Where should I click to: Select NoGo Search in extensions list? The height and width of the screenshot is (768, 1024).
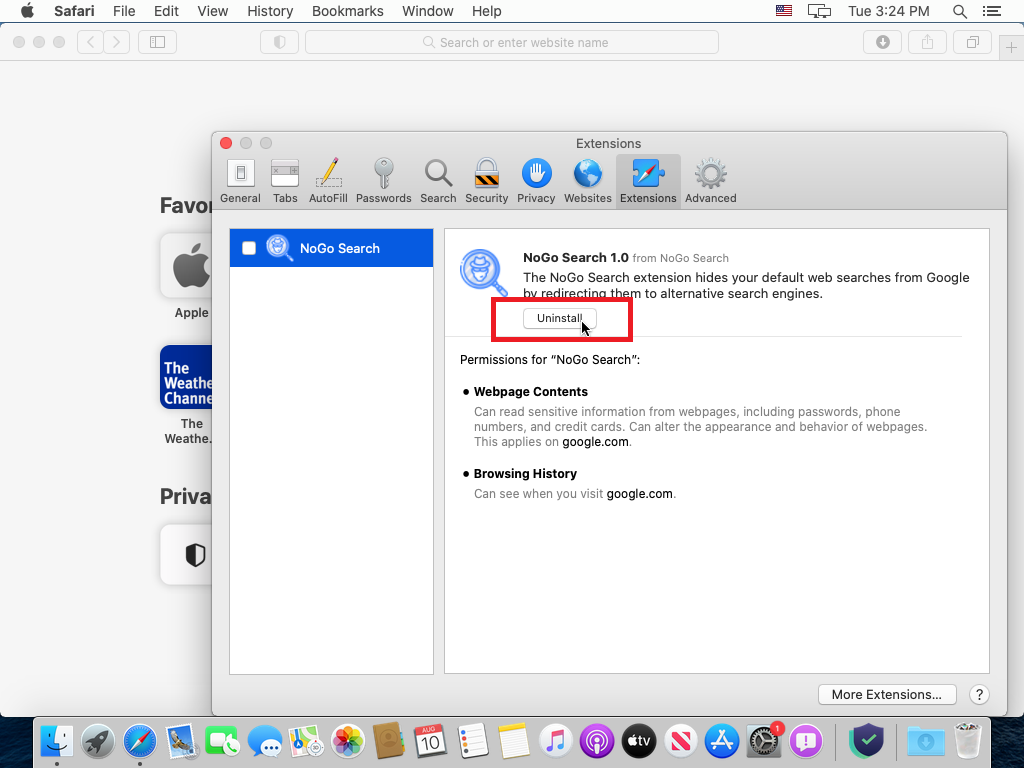pos(331,248)
